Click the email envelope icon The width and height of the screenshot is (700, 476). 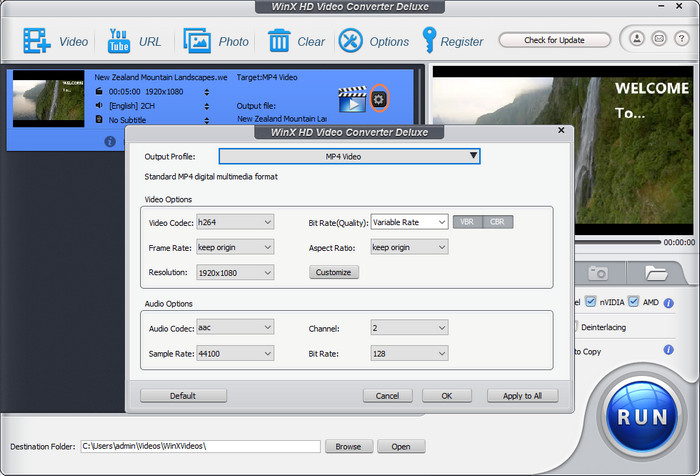(659, 39)
